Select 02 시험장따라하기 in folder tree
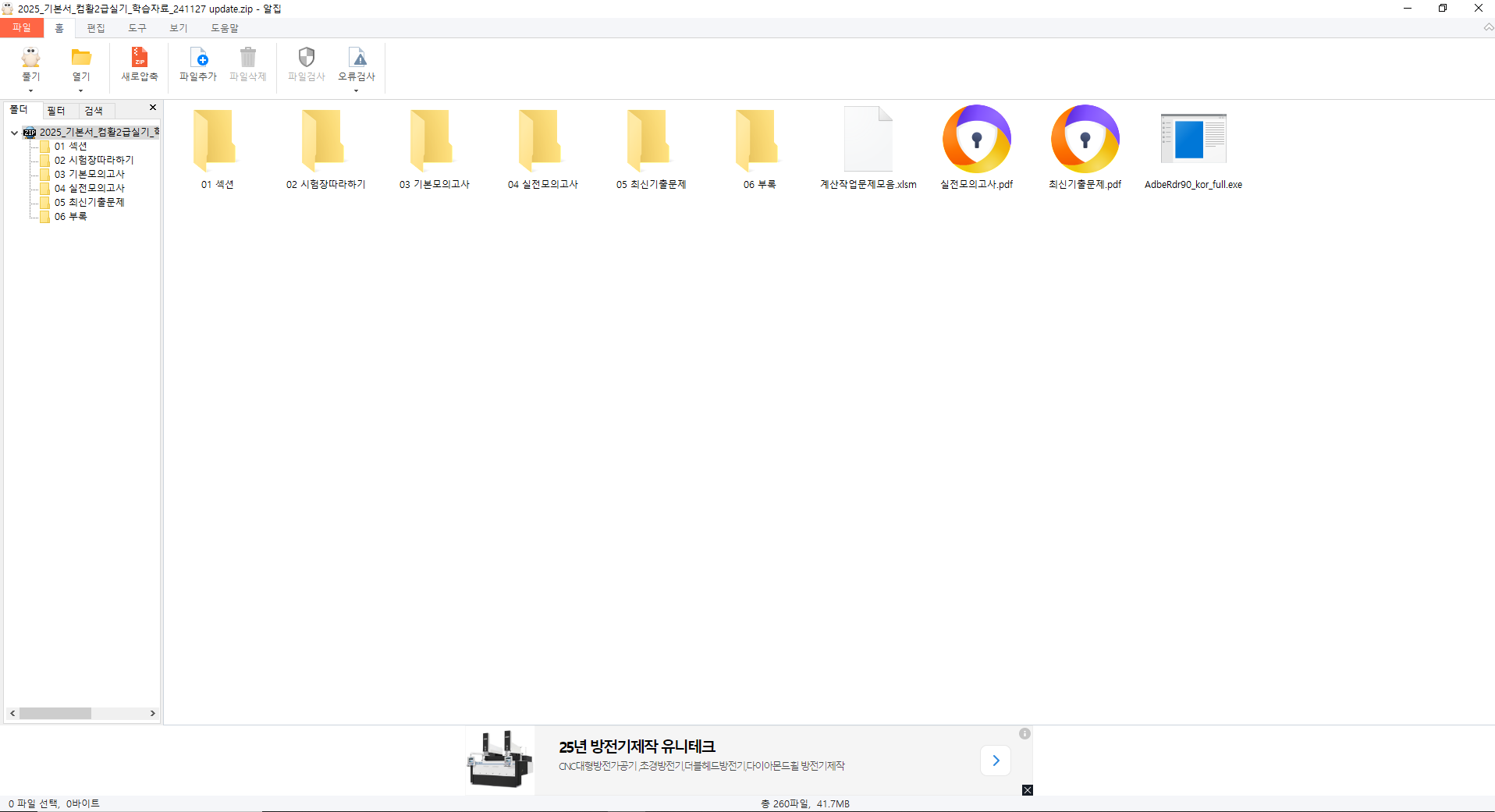 (94, 160)
